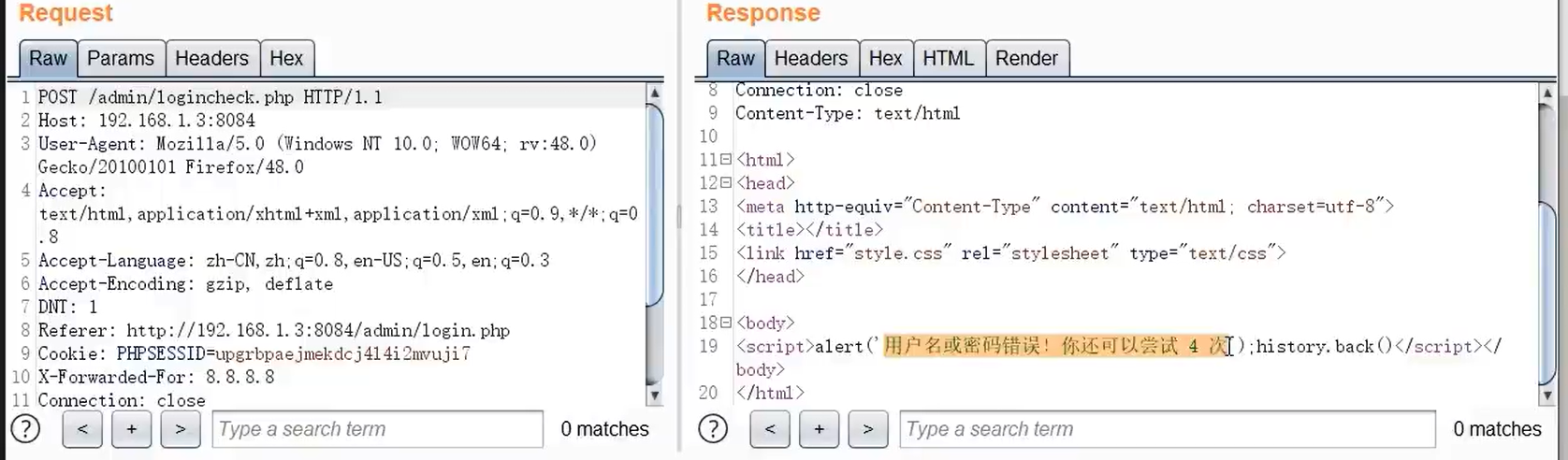Collapse the head tag fold on line 12

click(x=726, y=183)
